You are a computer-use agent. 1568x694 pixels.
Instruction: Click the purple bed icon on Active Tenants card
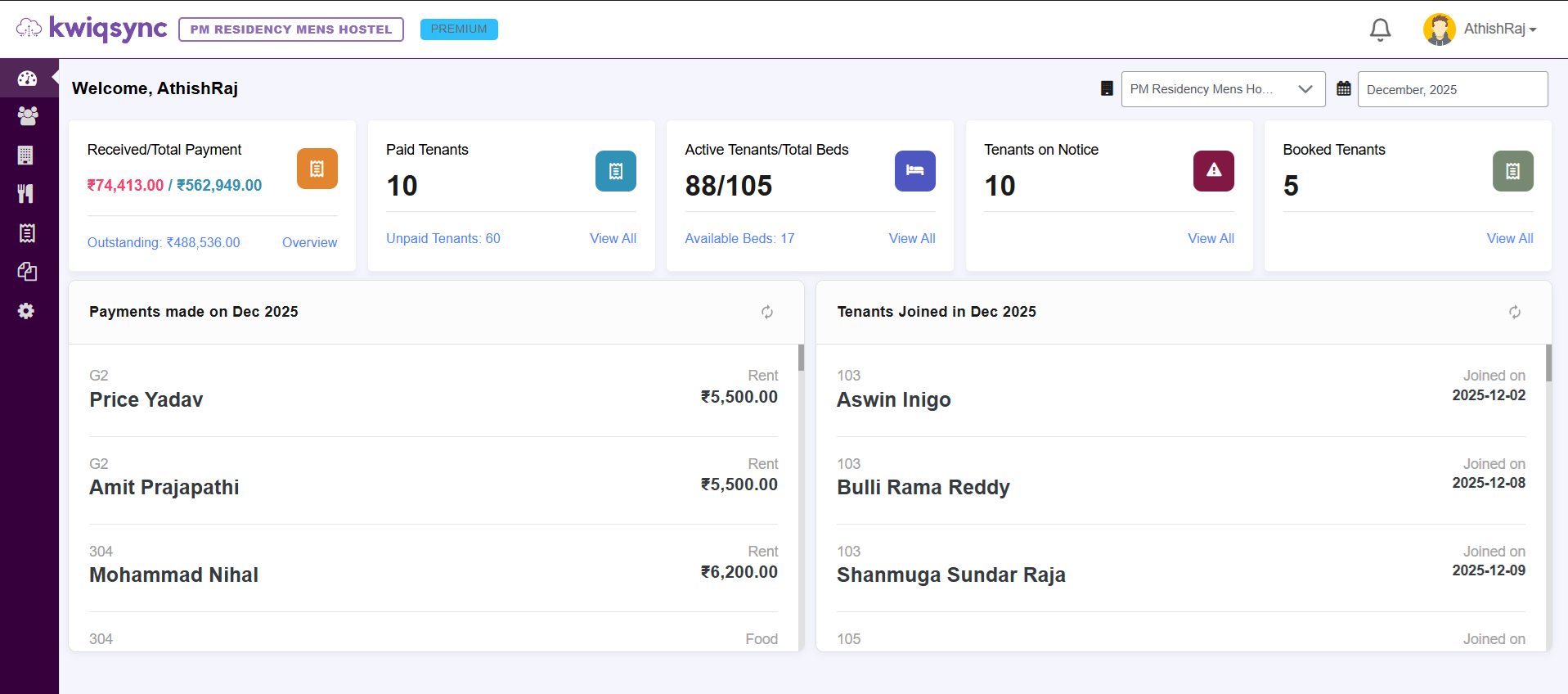[x=914, y=170]
